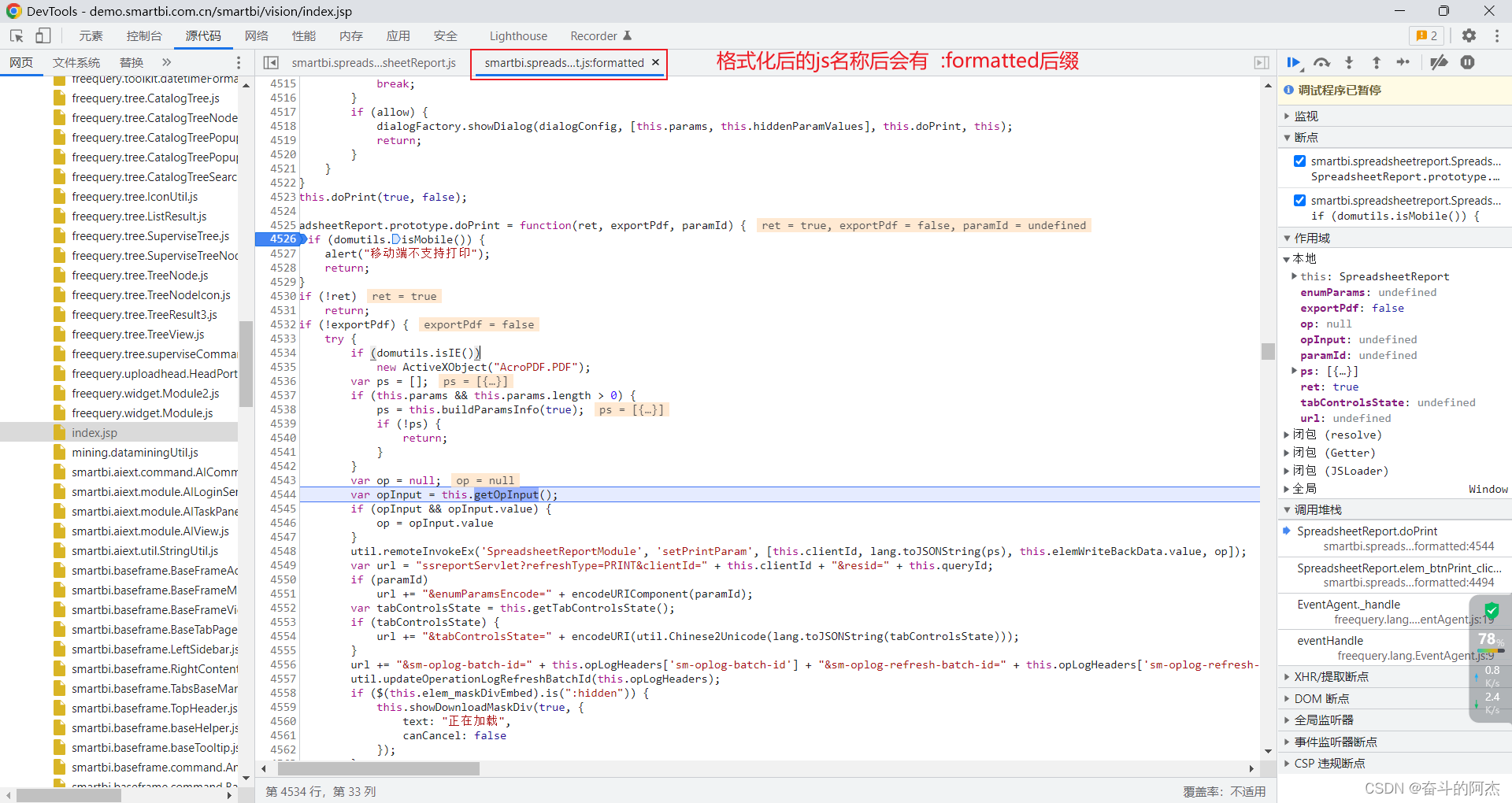
Task: Toggle the device toolbar icon
Action: point(43,35)
